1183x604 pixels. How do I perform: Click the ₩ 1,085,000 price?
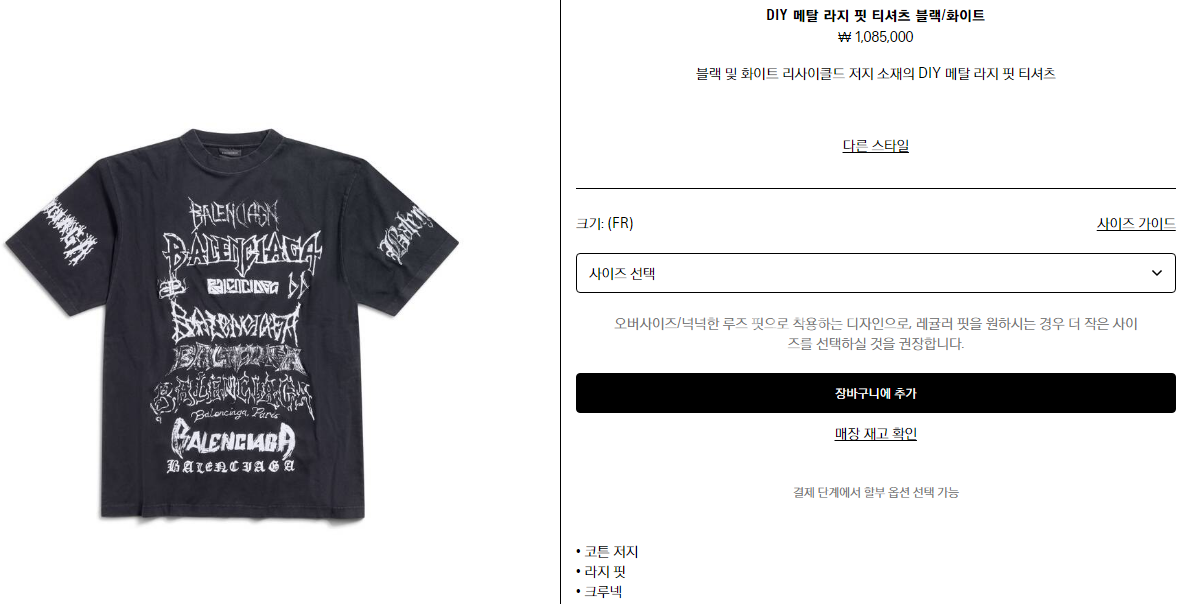point(875,37)
